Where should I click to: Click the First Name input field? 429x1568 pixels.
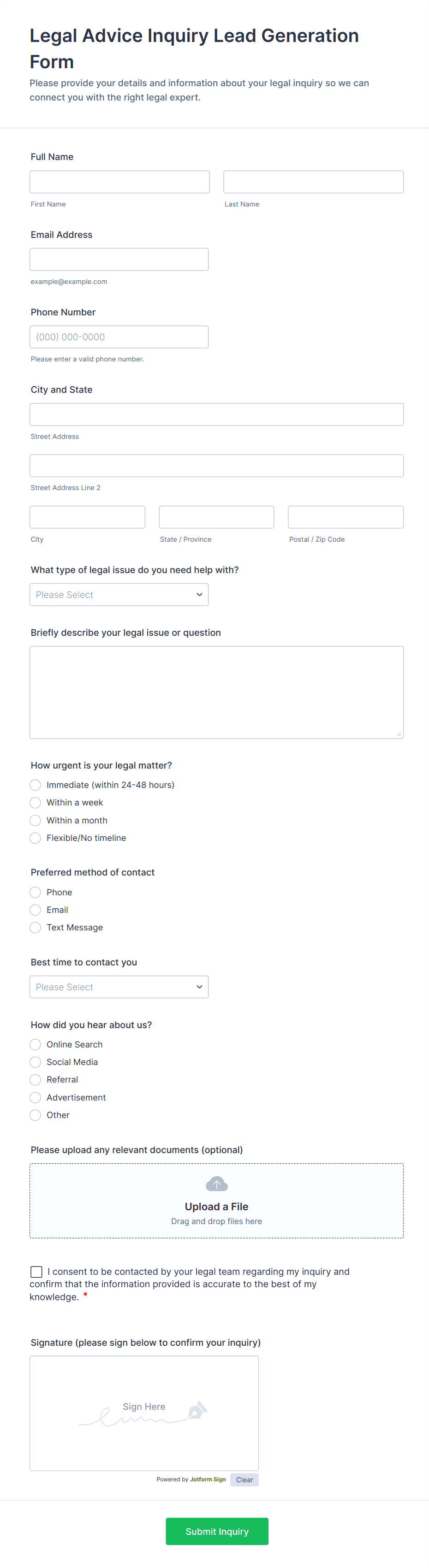coord(119,182)
